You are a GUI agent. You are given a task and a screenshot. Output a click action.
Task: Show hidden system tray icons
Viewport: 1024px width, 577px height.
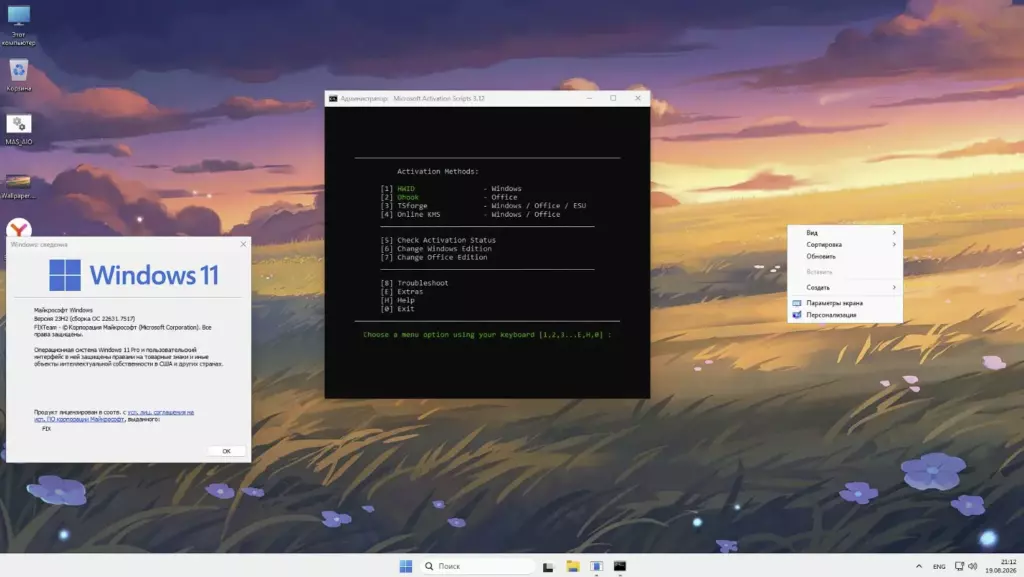(919, 566)
